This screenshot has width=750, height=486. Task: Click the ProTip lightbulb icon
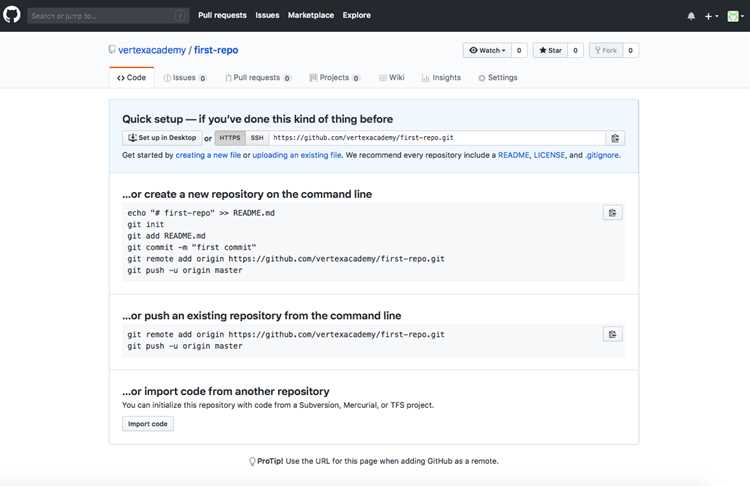252,461
